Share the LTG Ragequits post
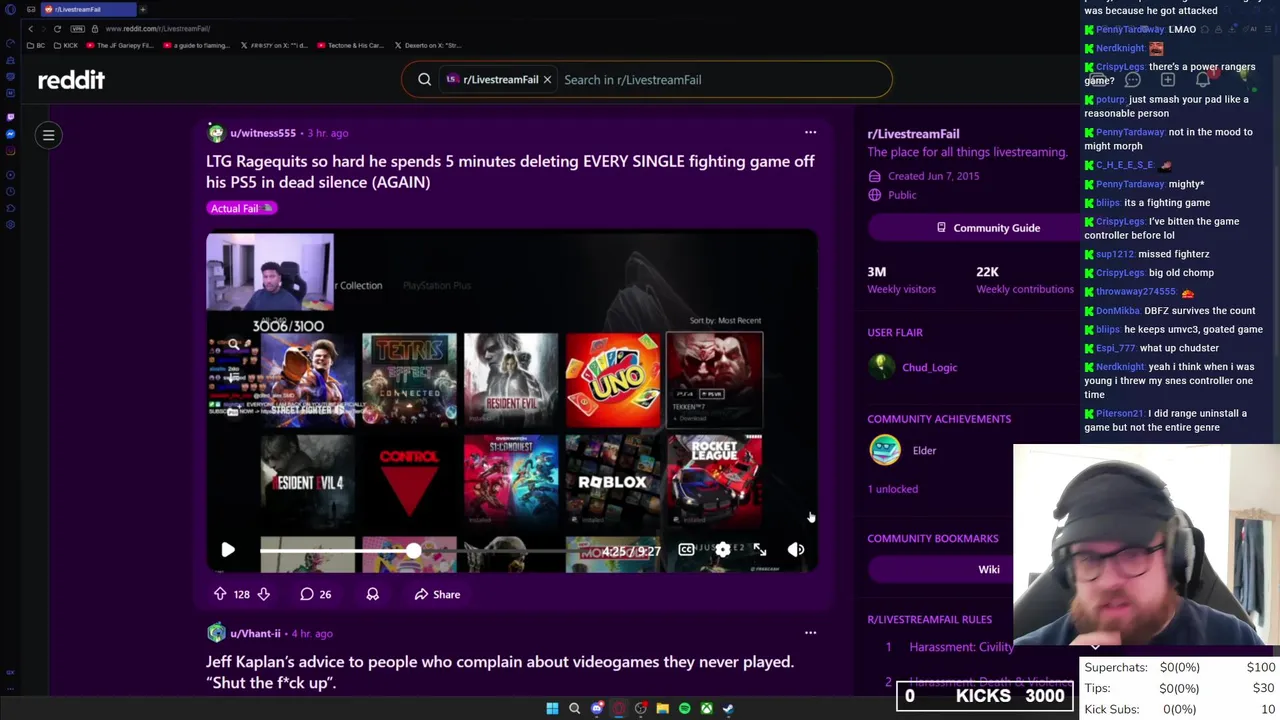The height and width of the screenshot is (720, 1280). 437,594
